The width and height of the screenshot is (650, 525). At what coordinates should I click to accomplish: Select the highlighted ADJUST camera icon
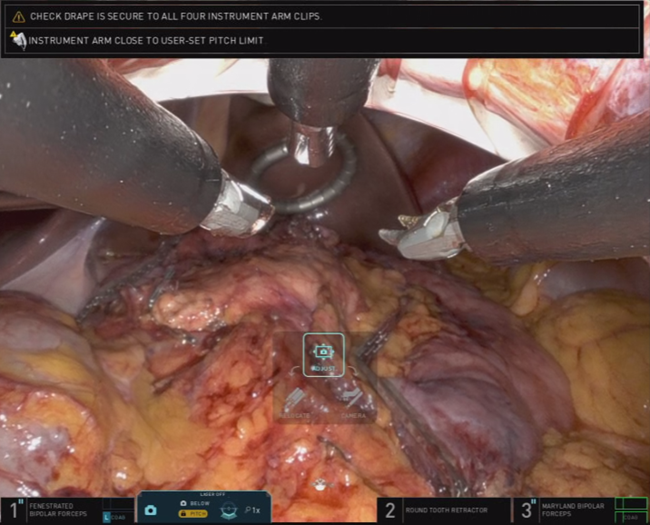pyautogui.click(x=324, y=355)
